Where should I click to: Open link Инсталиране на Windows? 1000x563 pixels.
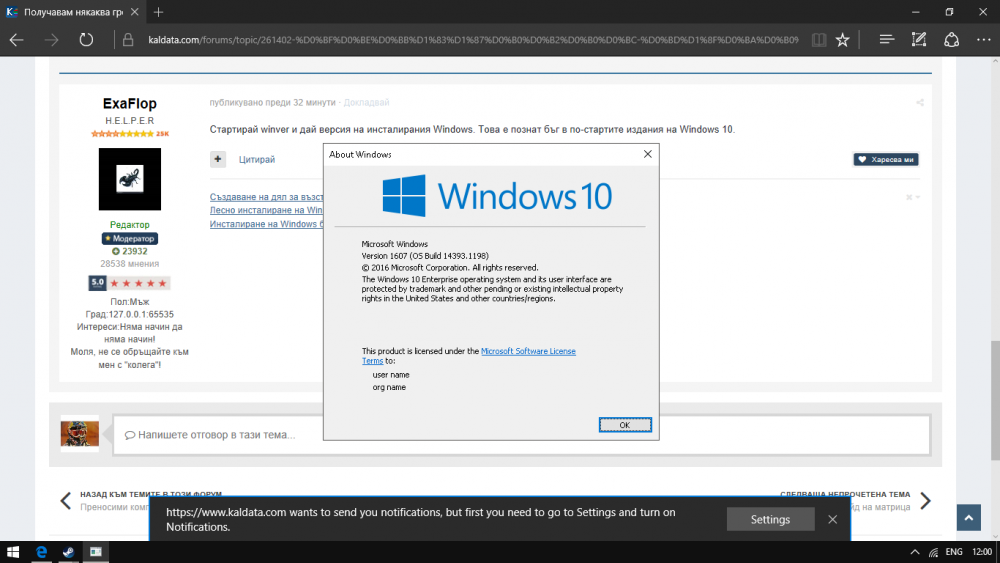(267, 224)
